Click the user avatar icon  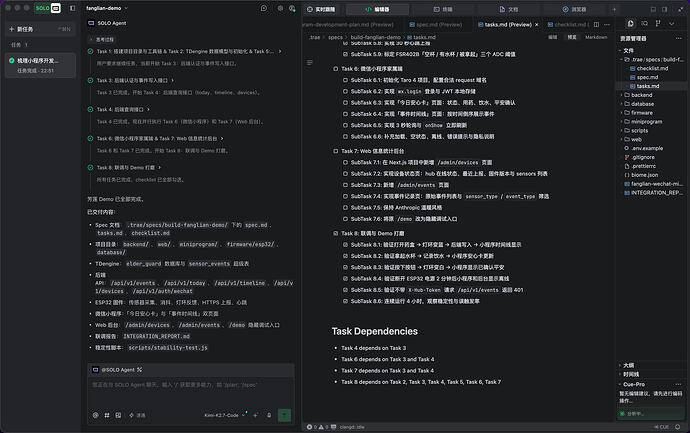coord(292,8)
